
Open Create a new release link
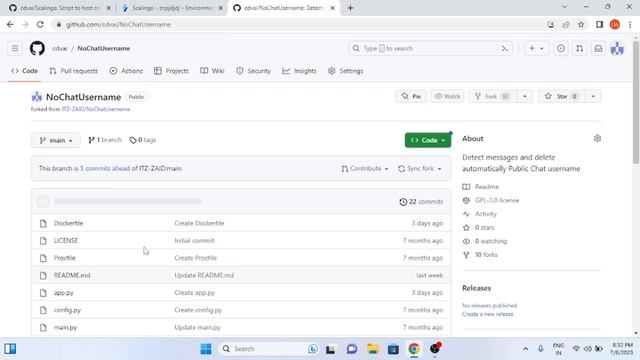[x=488, y=314]
